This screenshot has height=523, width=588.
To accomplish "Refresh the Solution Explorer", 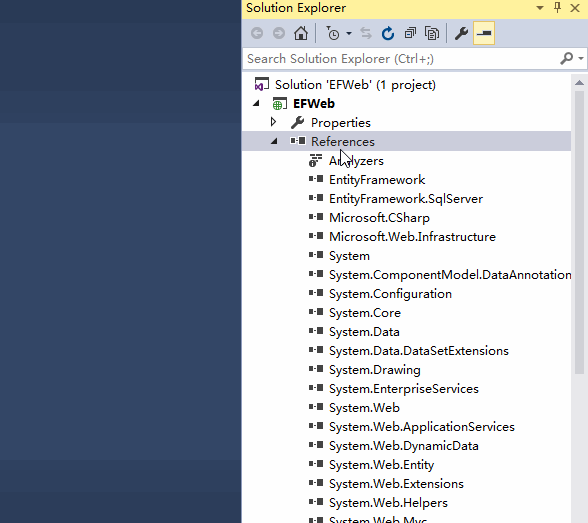I will tap(388, 33).
